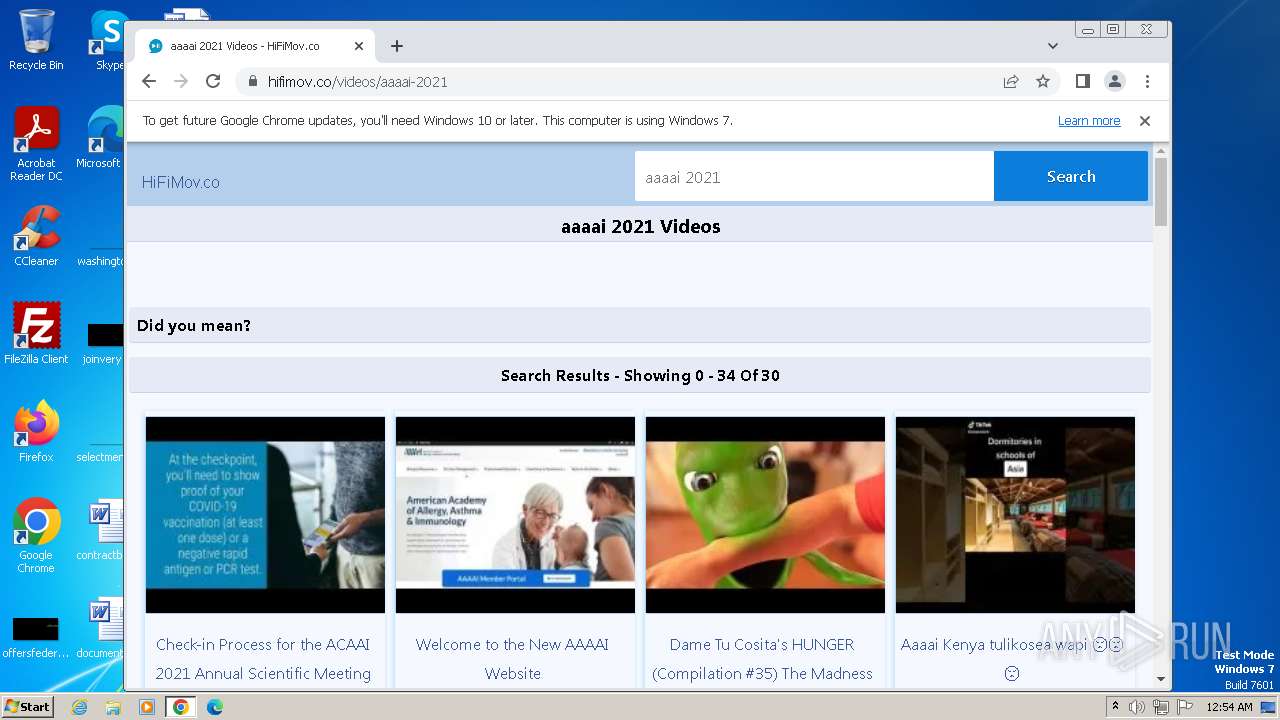Screen dimensions: 1280x720
Task: Click the Check-in Process for ACAAI title link
Action: (x=263, y=659)
